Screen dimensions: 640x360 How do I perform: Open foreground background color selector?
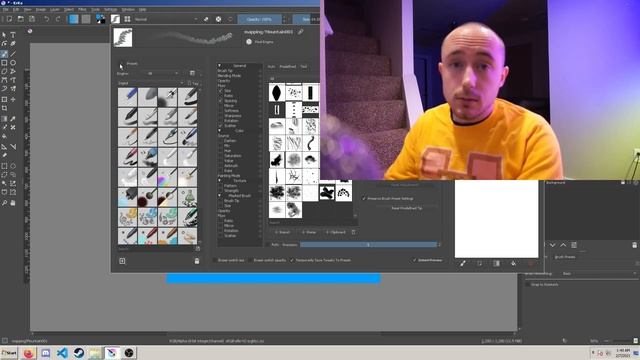pyautogui.click(x=100, y=19)
